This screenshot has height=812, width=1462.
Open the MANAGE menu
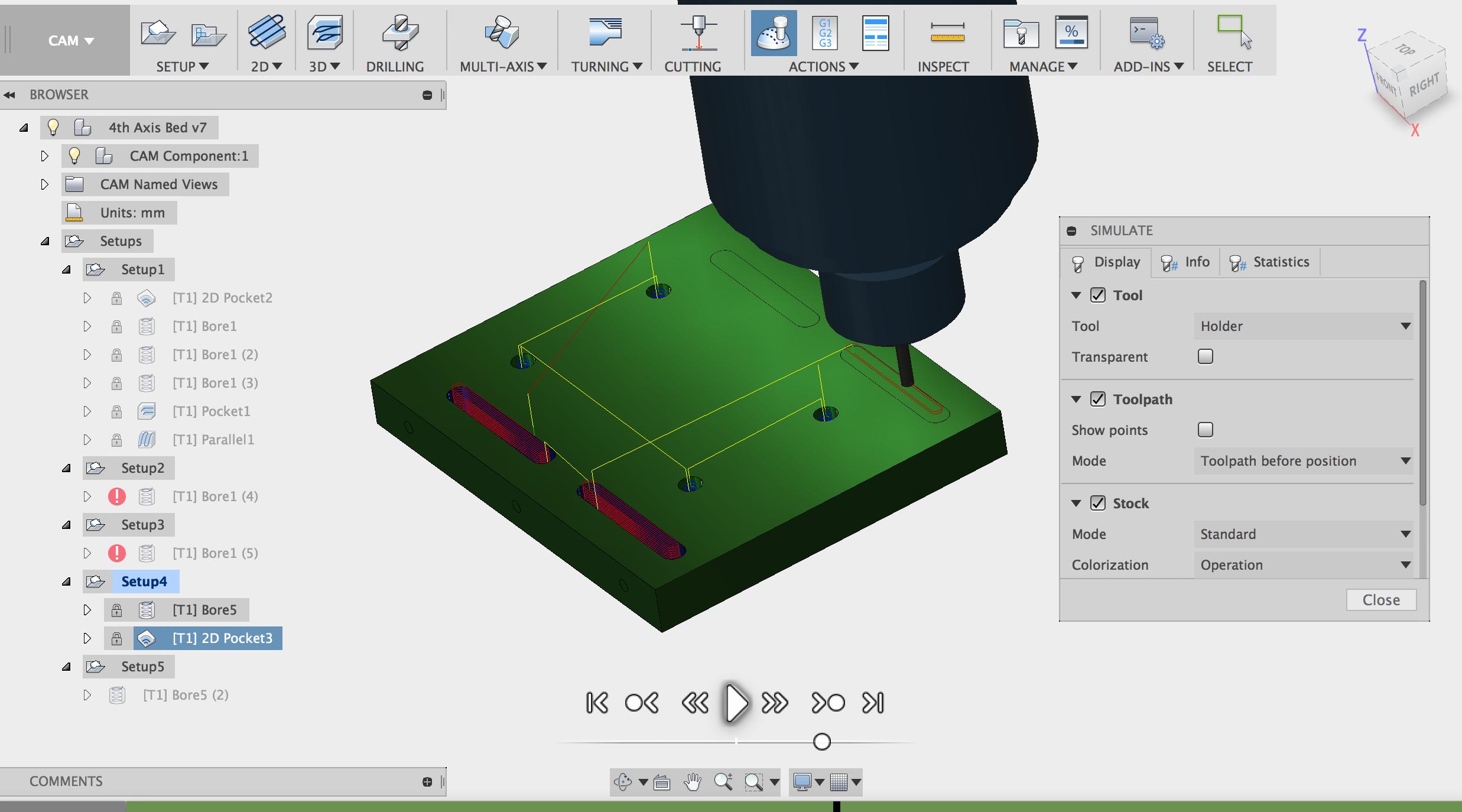click(1043, 67)
